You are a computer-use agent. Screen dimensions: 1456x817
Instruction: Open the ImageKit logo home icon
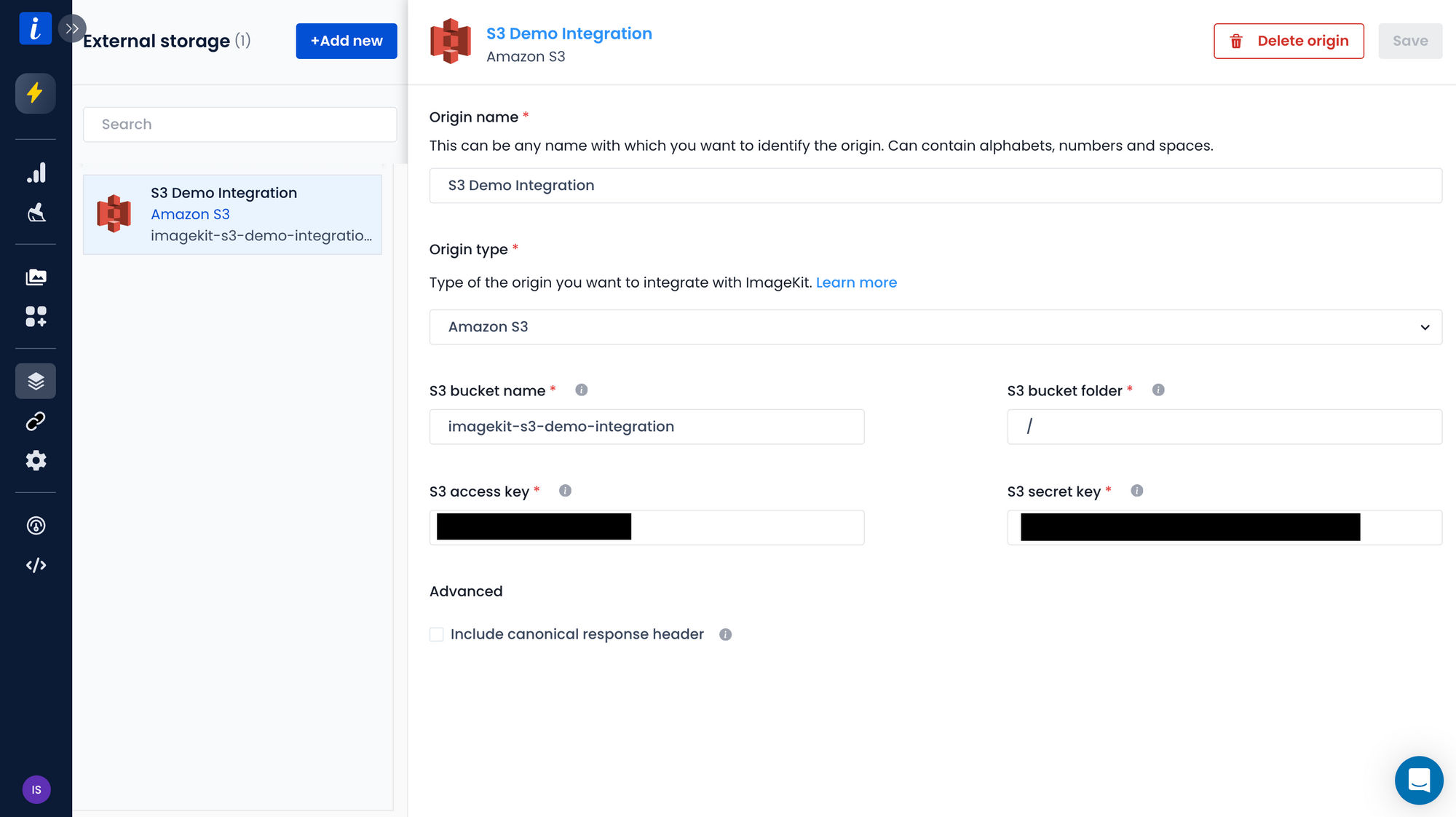(x=35, y=28)
